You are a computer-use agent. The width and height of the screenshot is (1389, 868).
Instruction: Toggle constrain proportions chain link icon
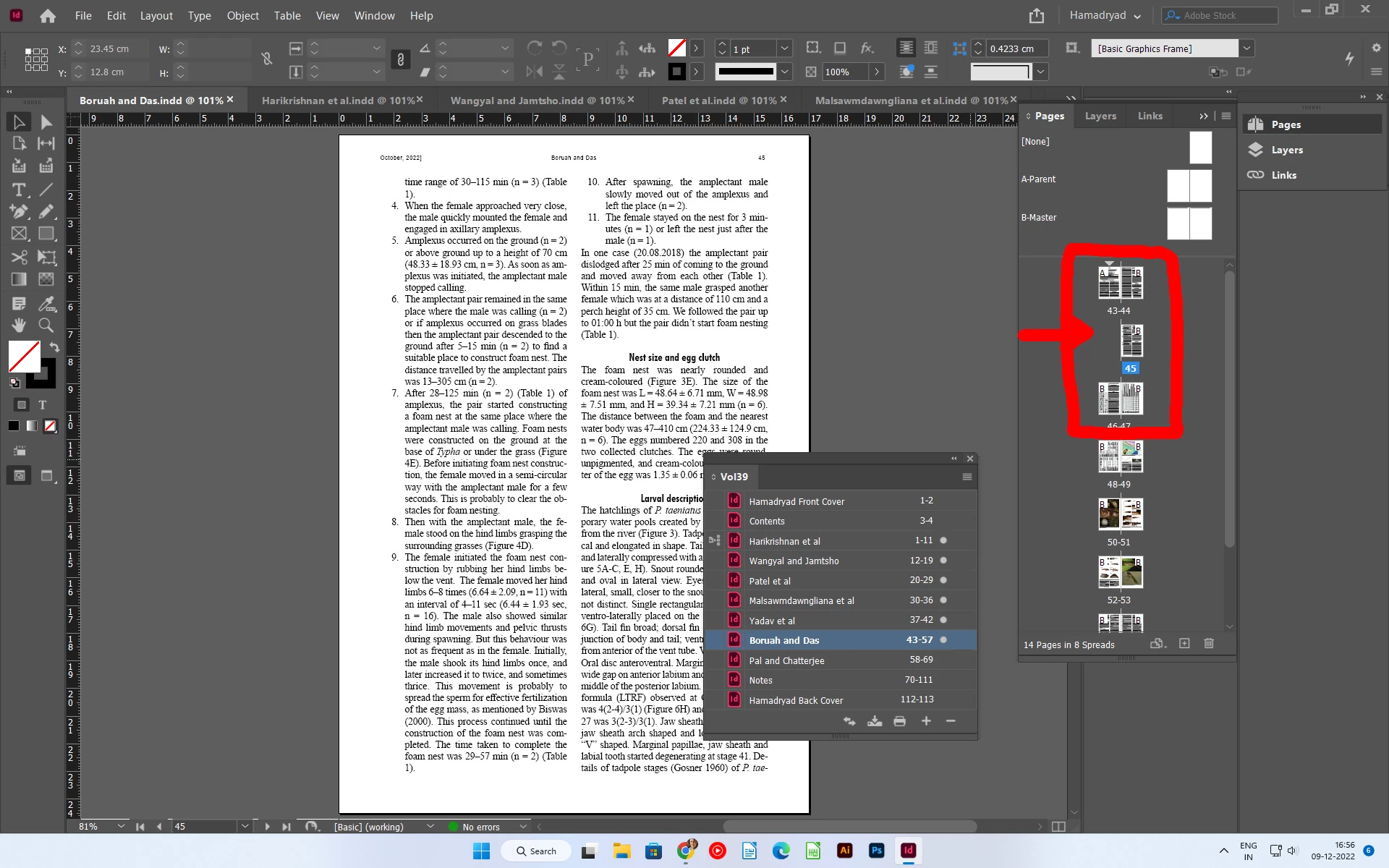[400, 59]
